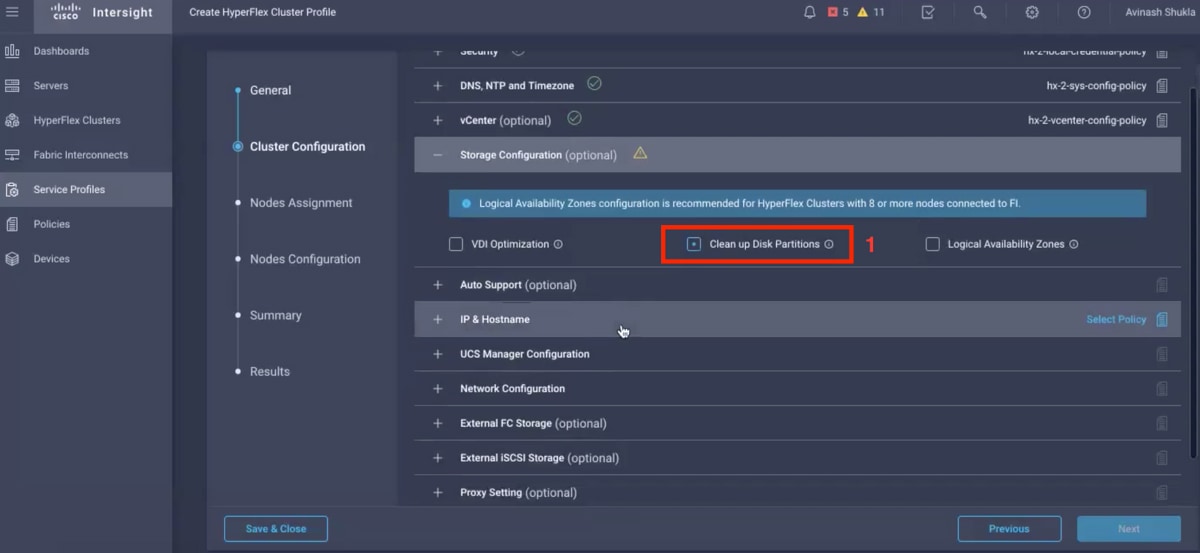1200x553 pixels.
Task: Click the hx-2-vcenter-config-policy name
Action: [1087, 120]
